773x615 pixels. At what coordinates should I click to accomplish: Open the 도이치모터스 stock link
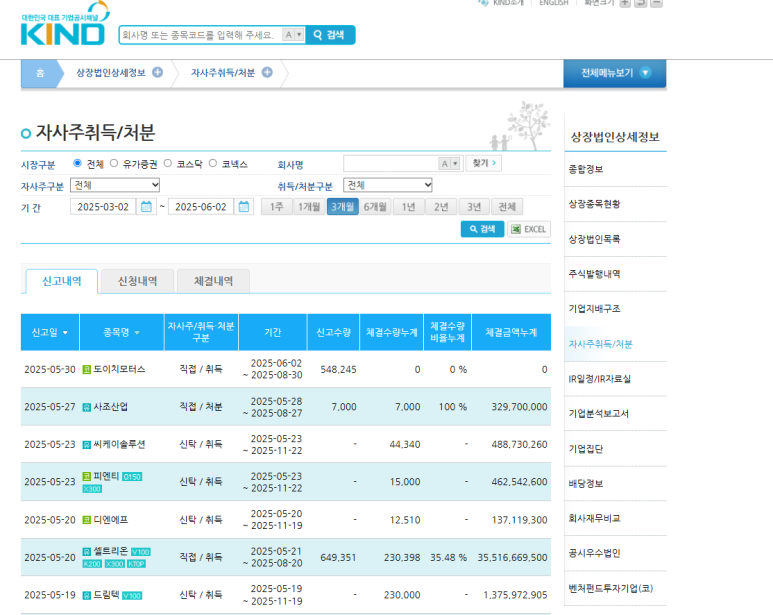click(x=119, y=369)
